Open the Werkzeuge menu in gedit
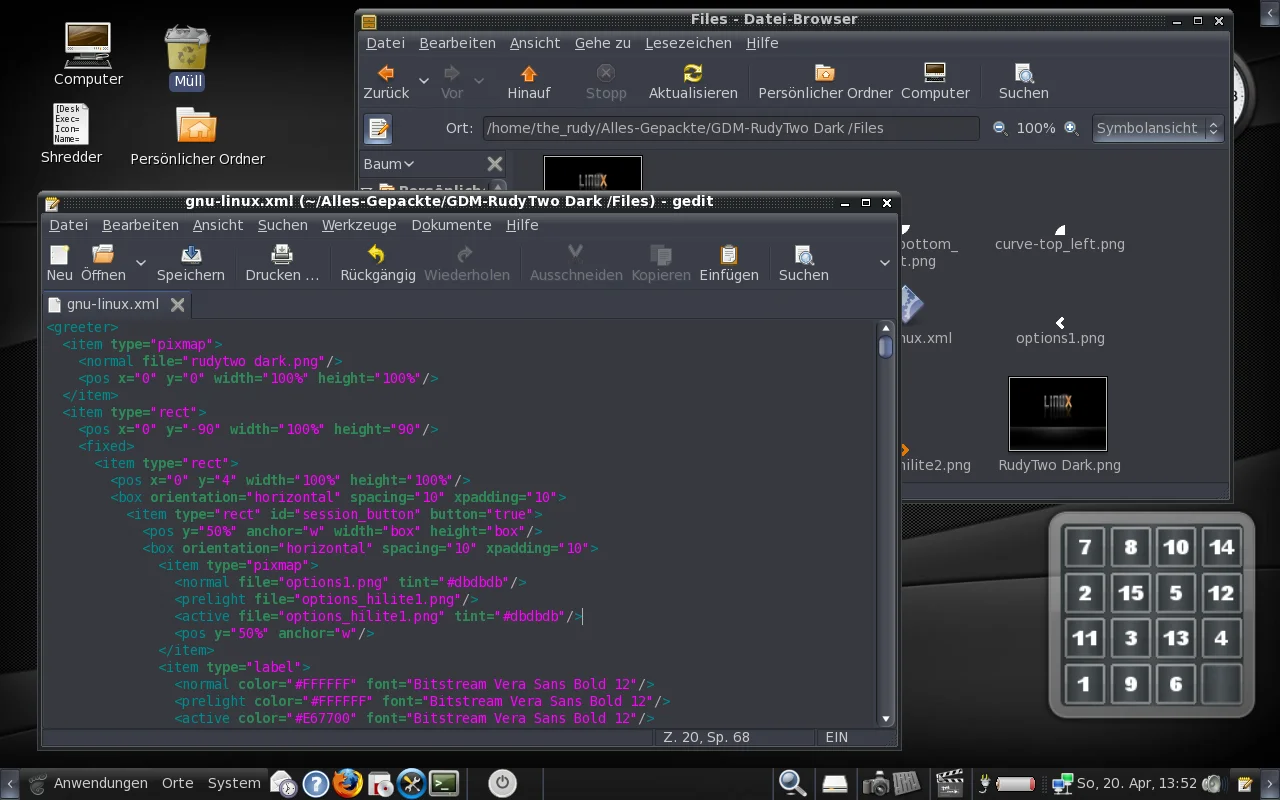This screenshot has height=800, width=1280. coord(359,225)
